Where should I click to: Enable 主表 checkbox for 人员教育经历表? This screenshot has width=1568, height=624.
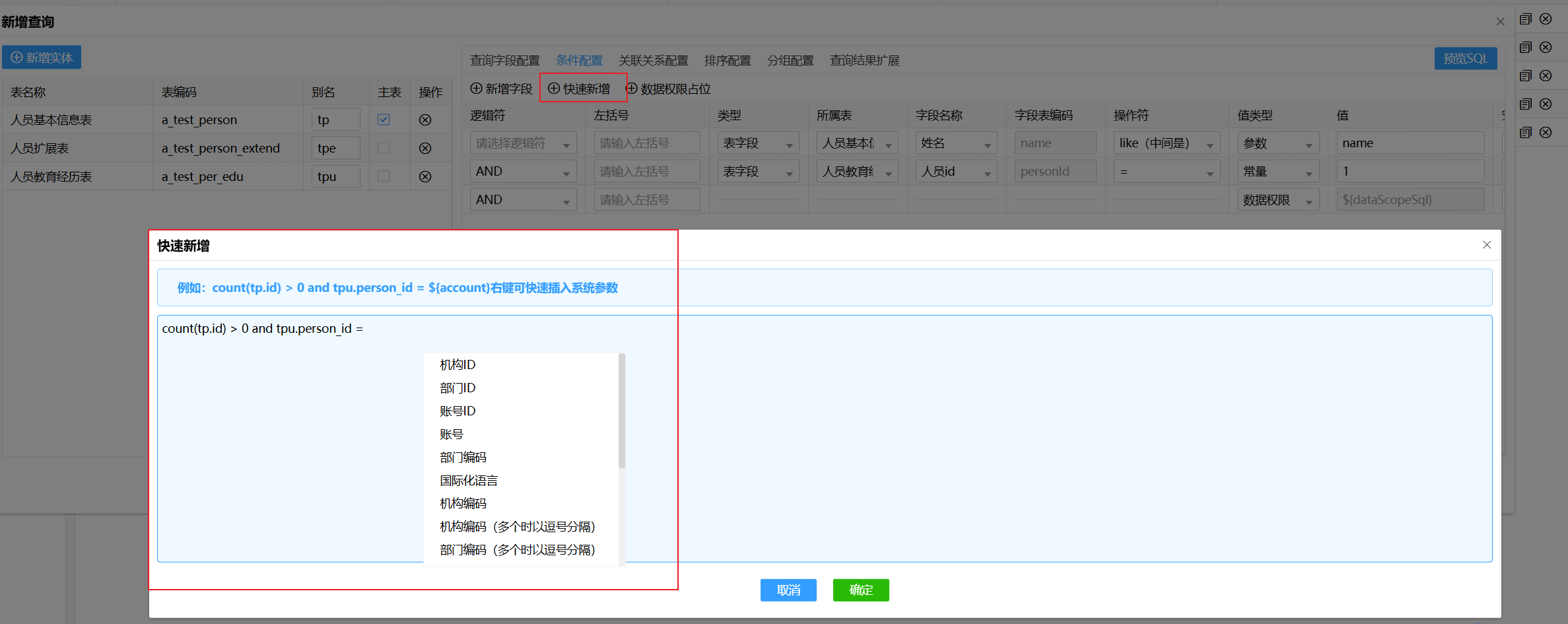click(384, 177)
